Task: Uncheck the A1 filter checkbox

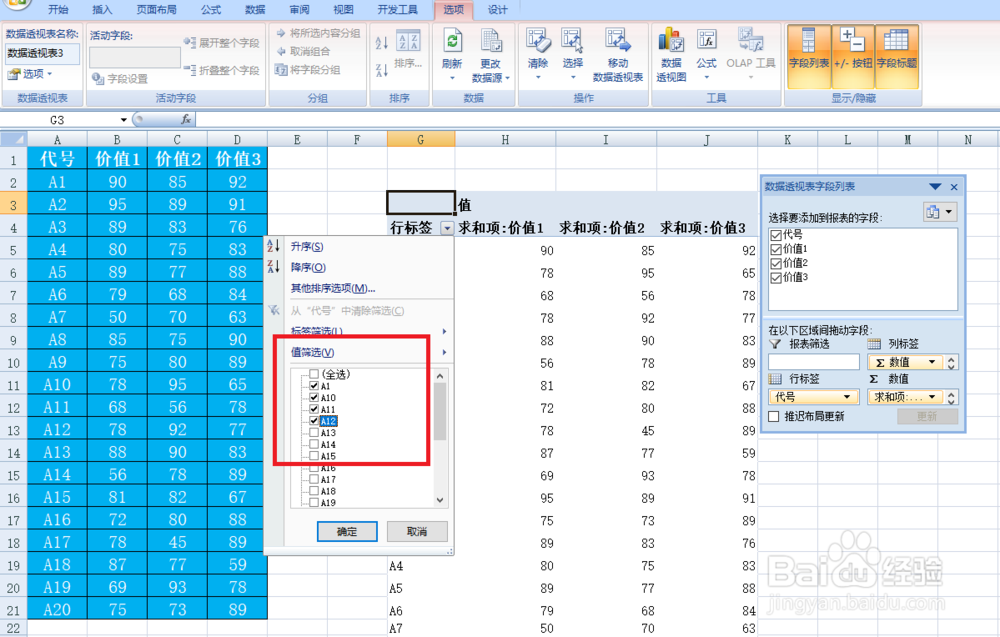Action: [x=314, y=386]
